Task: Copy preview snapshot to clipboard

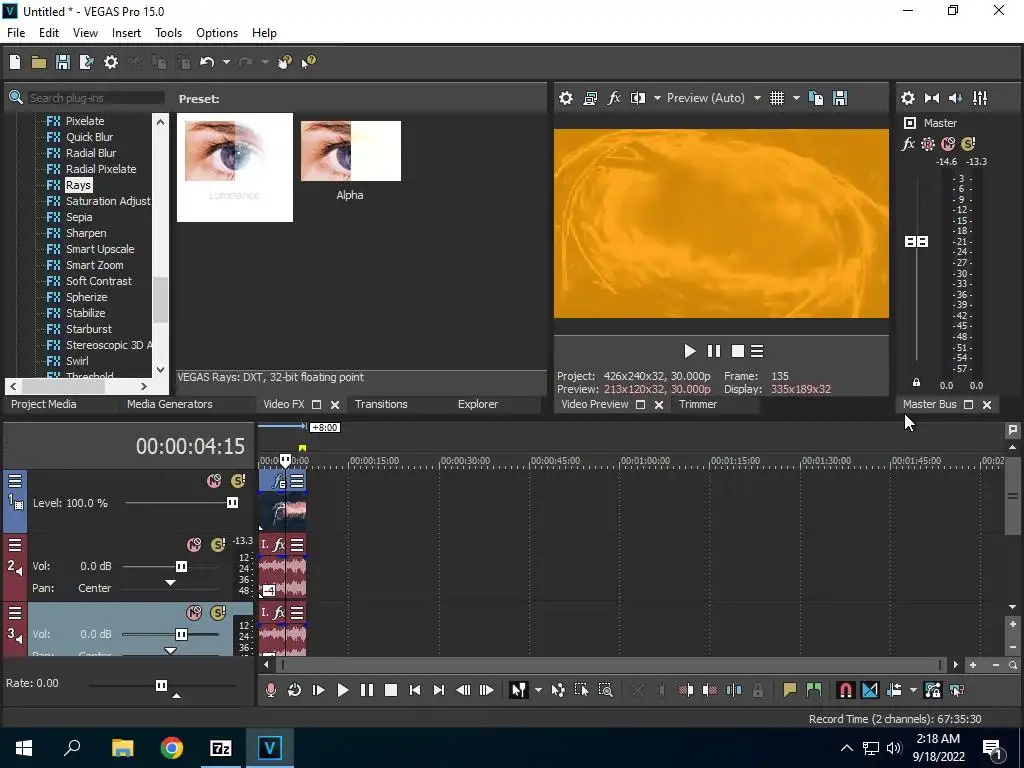Action: tap(816, 98)
